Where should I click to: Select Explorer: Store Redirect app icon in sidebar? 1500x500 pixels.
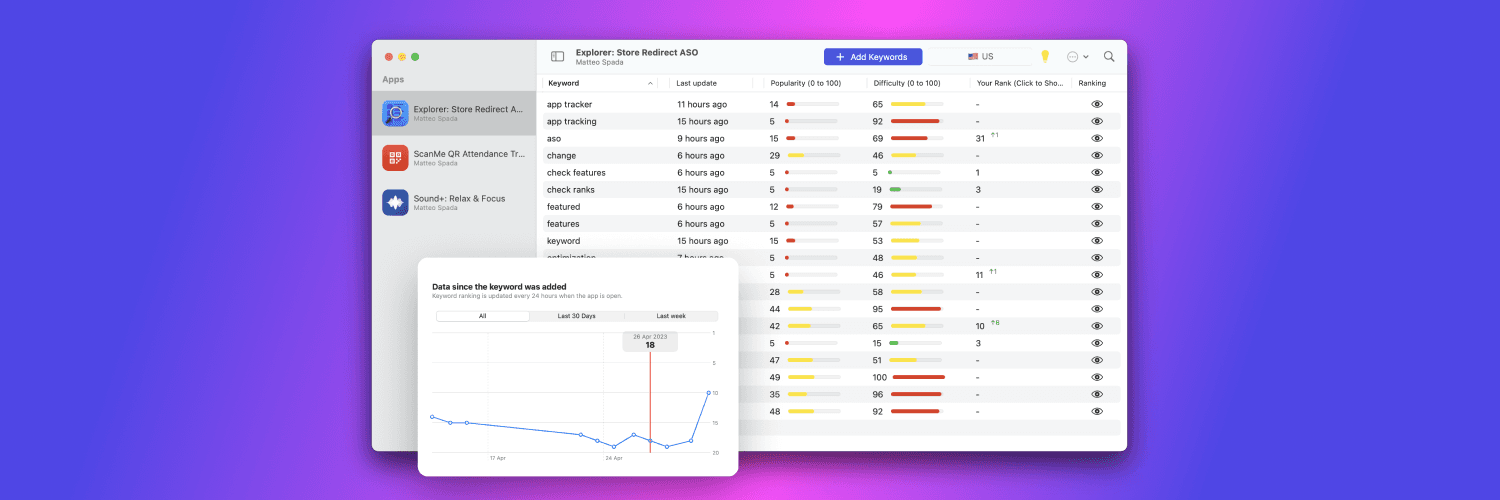click(x=395, y=113)
